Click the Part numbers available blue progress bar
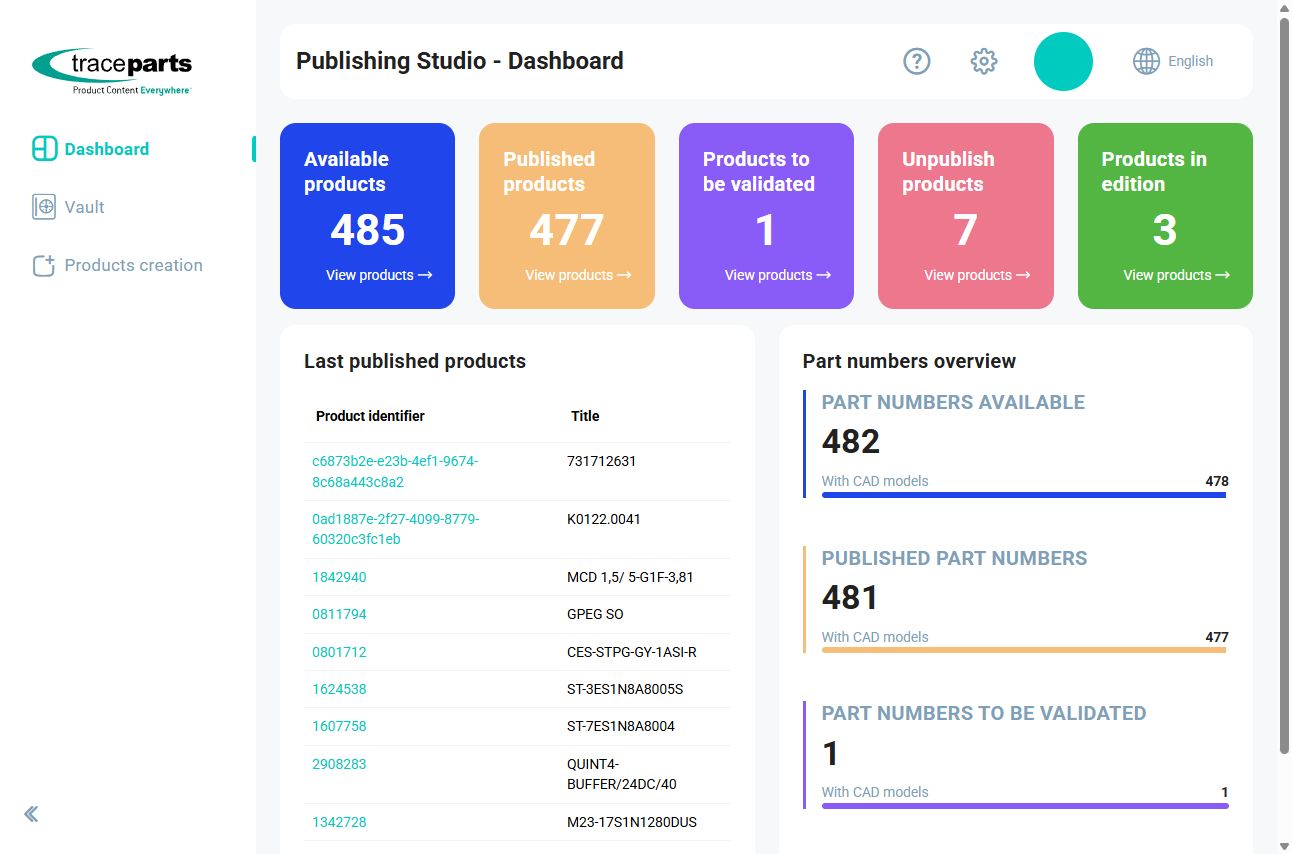This screenshot has height=854, width=1292. [1024, 494]
